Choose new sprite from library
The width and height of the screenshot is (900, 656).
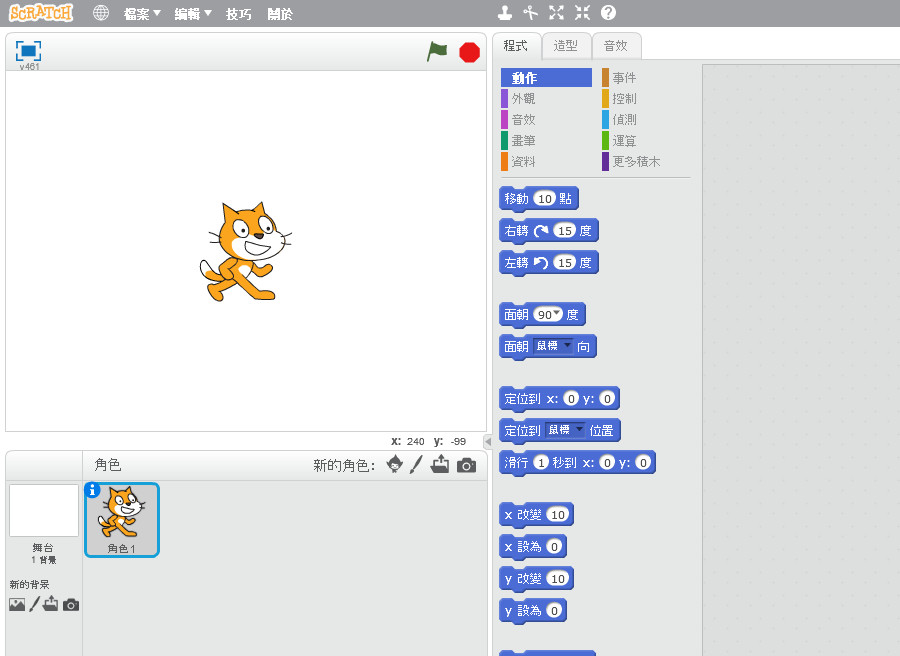pyautogui.click(x=394, y=464)
